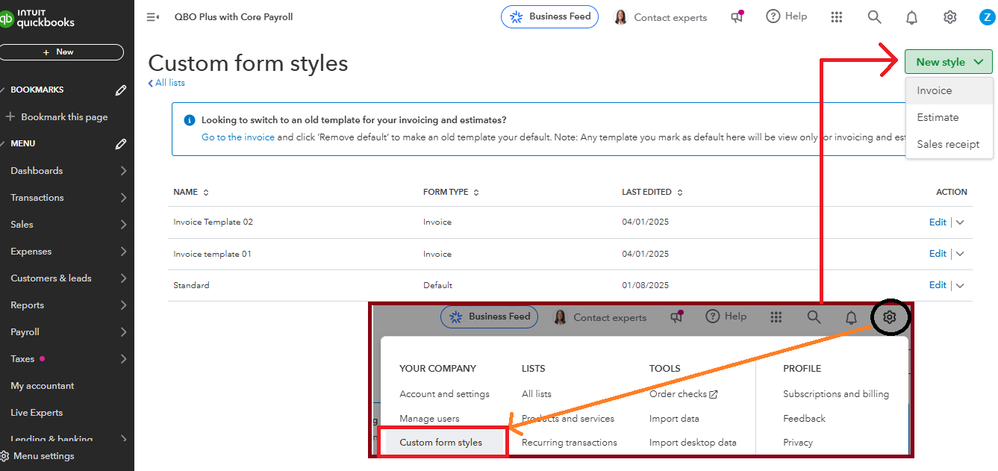The image size is (998, 471).
Task: Open the apps grid icon
Action: (836, 17)
